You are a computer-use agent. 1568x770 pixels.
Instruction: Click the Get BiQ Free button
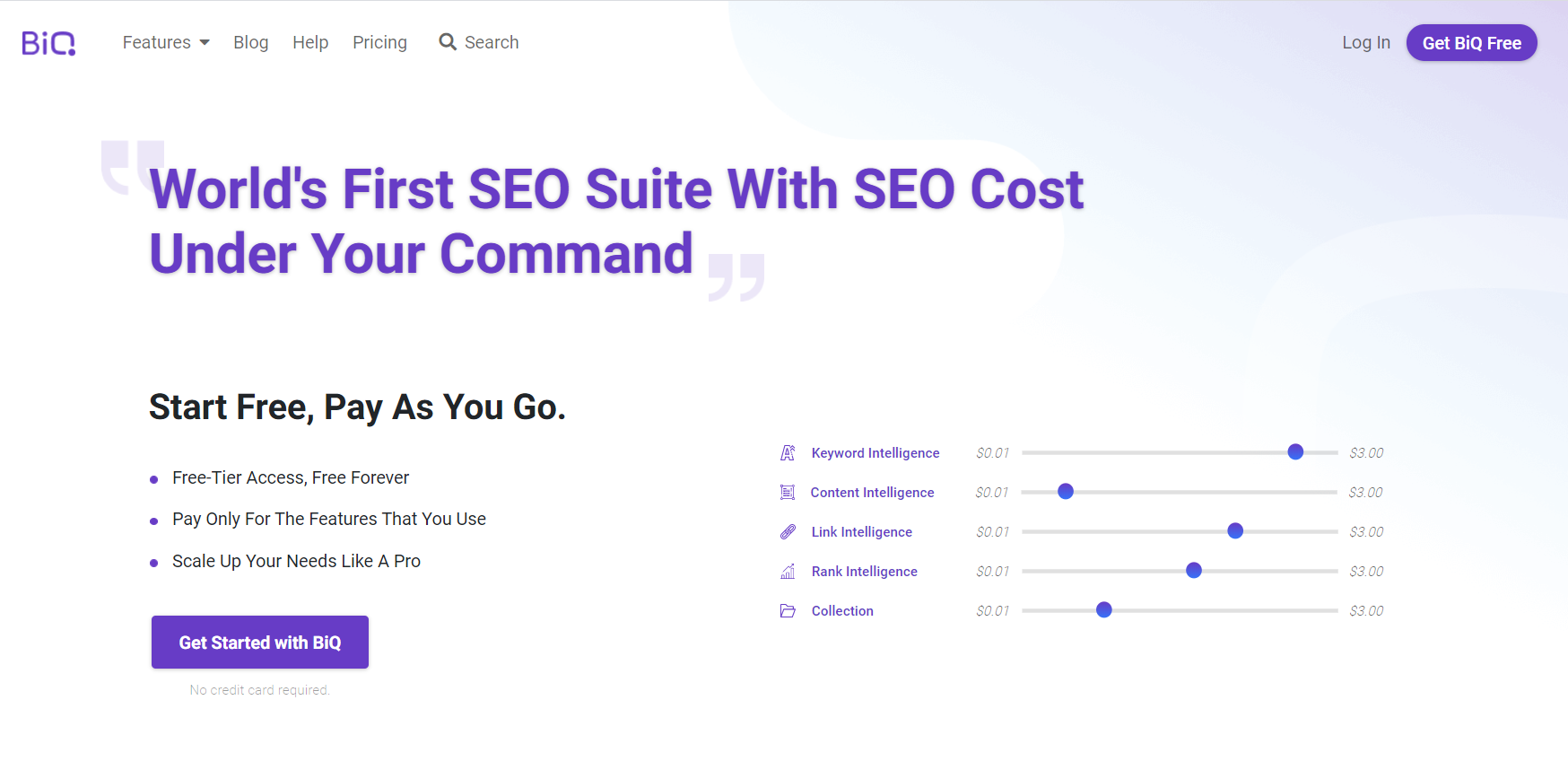[x=1472, y=43]
